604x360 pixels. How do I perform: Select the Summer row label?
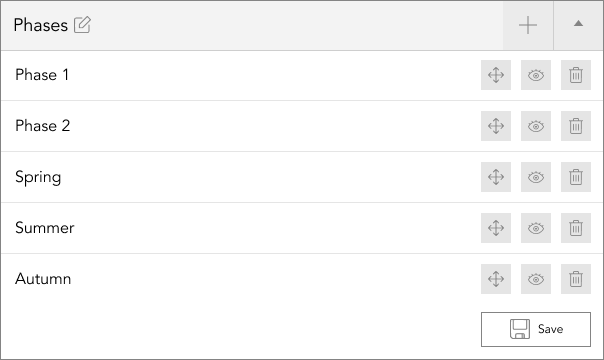point(45,228)
